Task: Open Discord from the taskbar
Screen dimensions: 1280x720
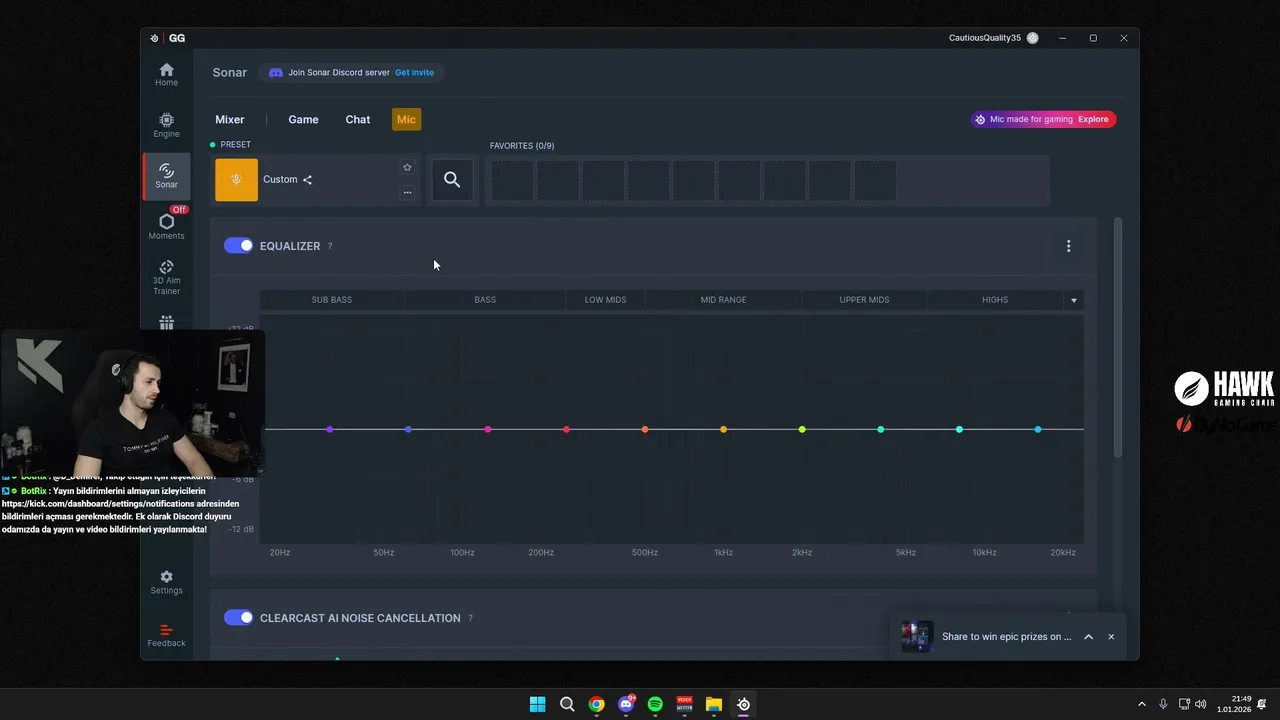Action: click(626, 704)
